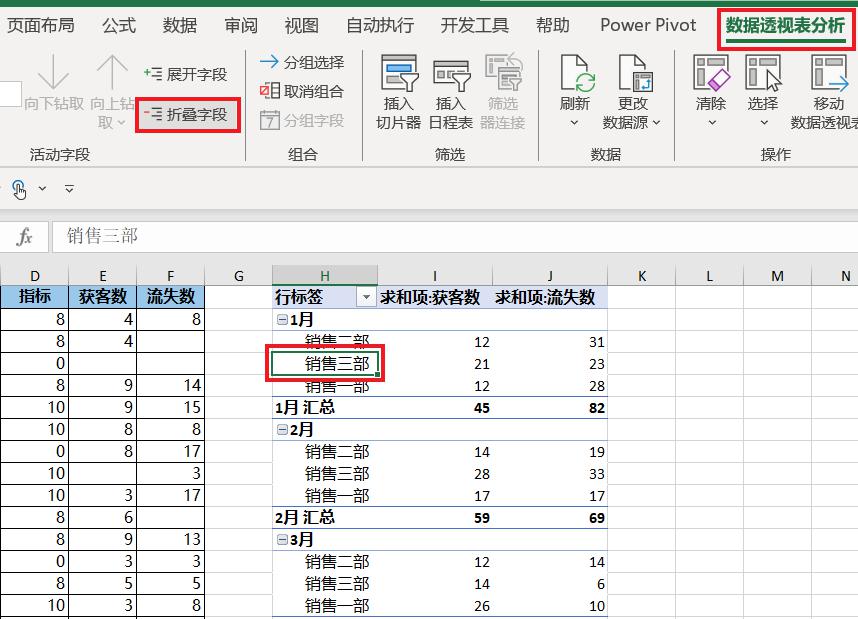Open the Power Pivot tab

click(648, 25)
